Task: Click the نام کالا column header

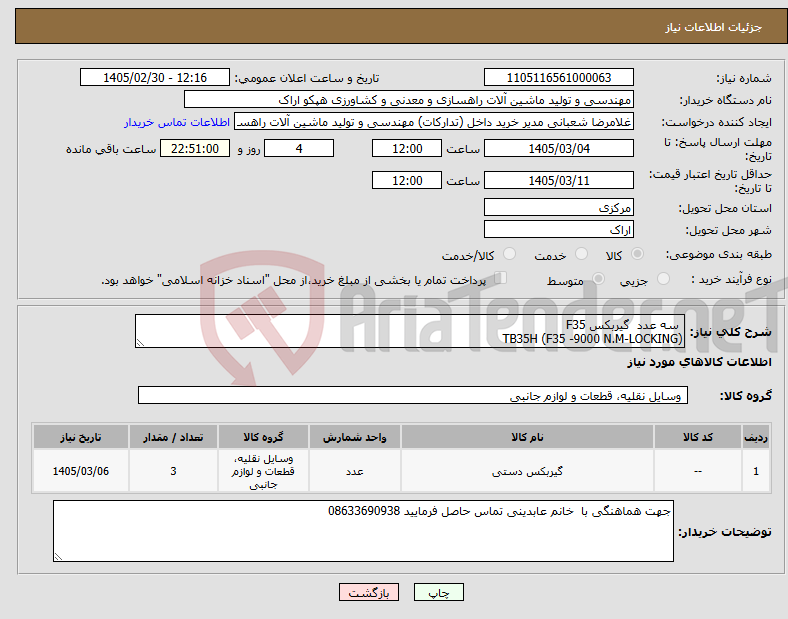Action: point(527,437)
